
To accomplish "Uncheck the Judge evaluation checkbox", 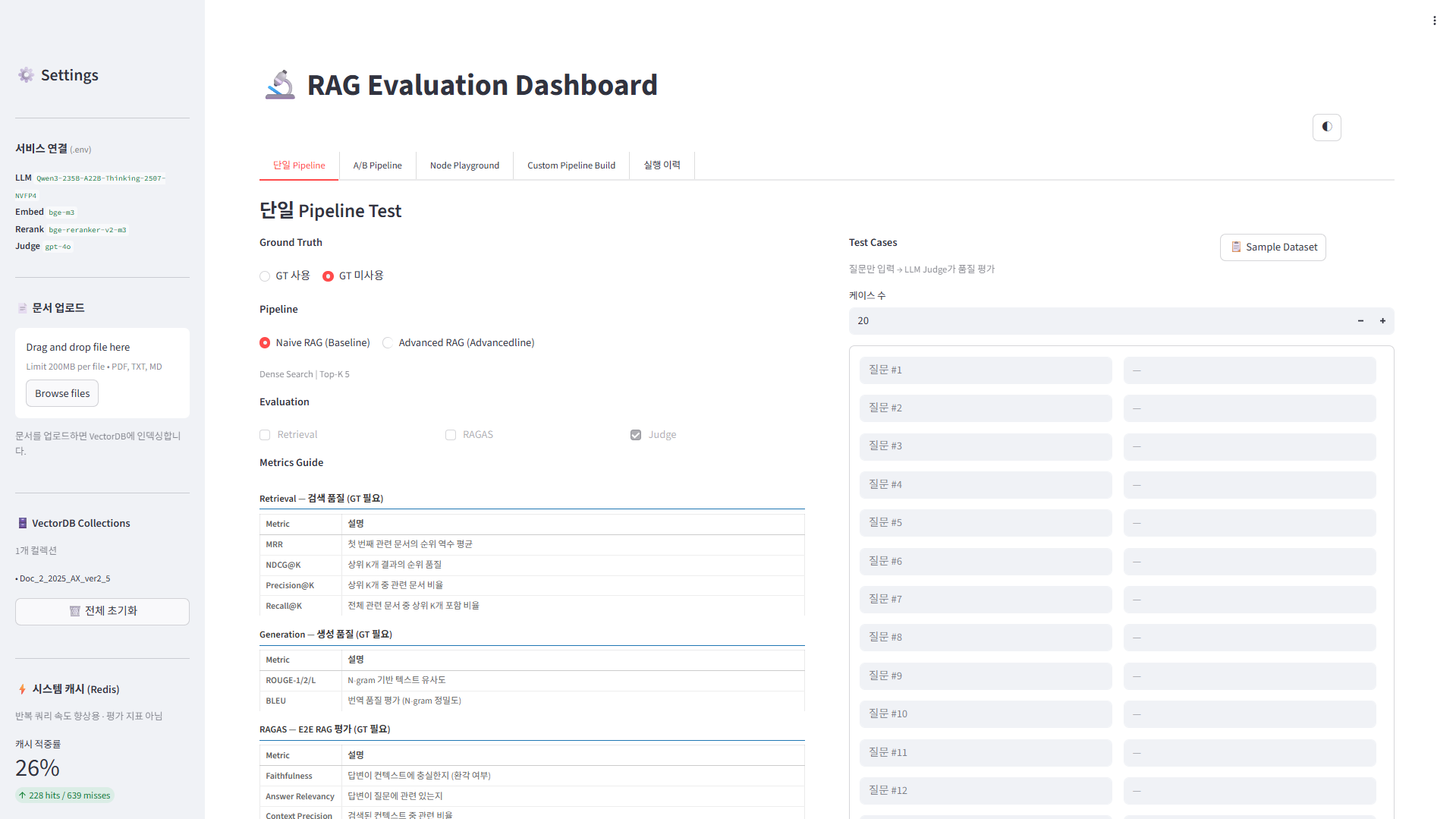I will 635,434.
